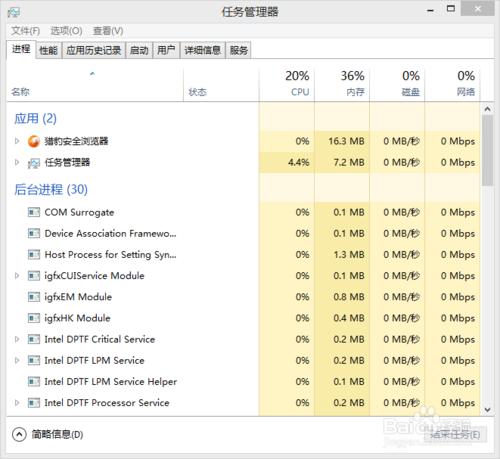This screenshot has height=459, width=500.
Task: Expand Intel DPTF Critical Service entry
Action: pos(17,339)
